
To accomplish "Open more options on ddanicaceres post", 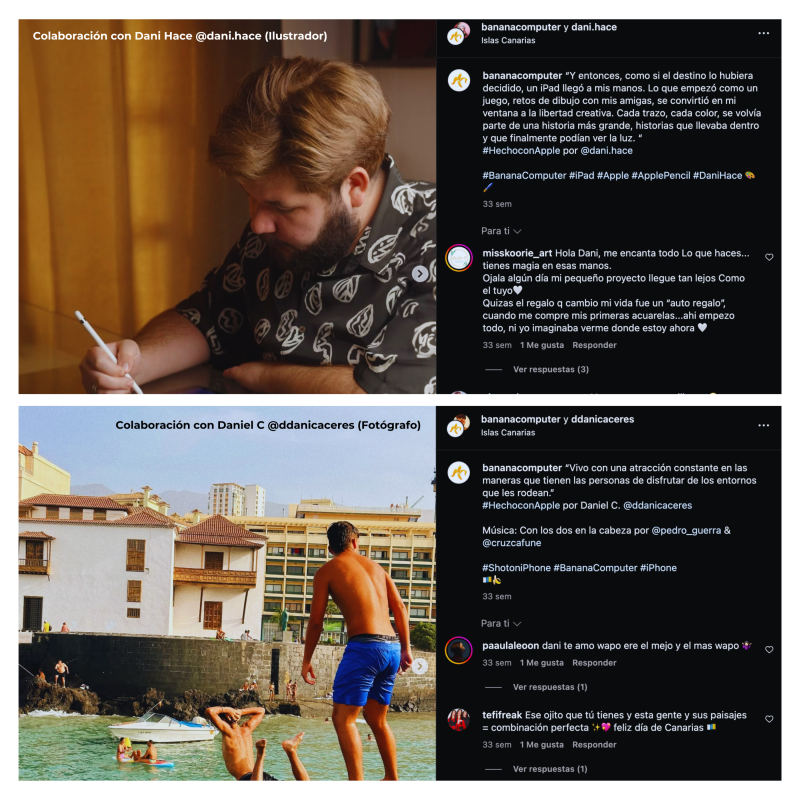I will coord(763,425).
